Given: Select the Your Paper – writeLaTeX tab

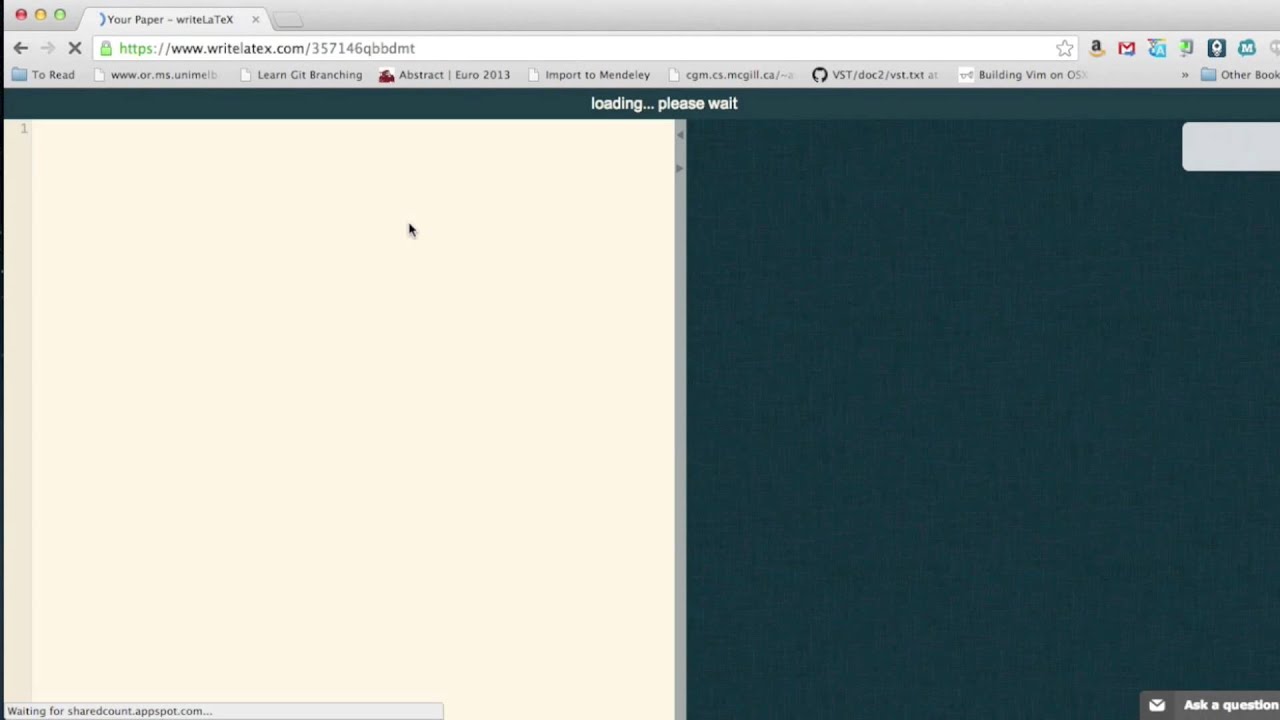Looking at the screenshot, I should pyautogui.click(x=170, y=19).
